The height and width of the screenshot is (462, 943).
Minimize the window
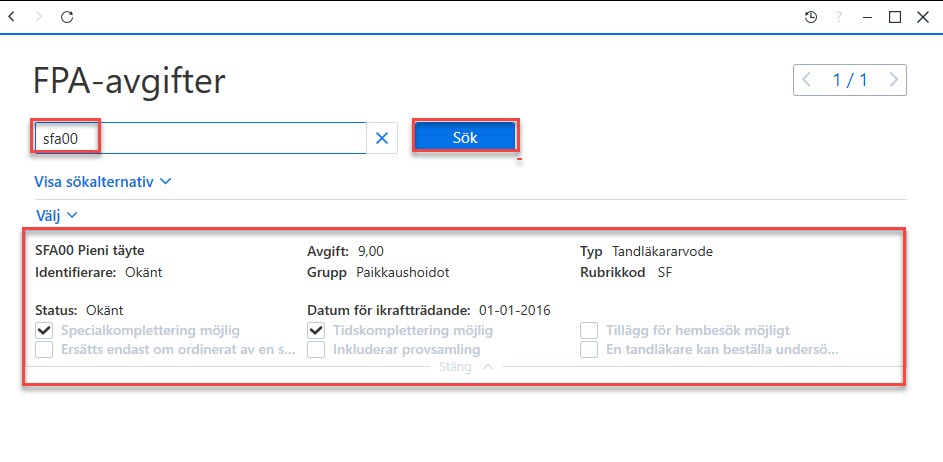click(x=867, y=17)
